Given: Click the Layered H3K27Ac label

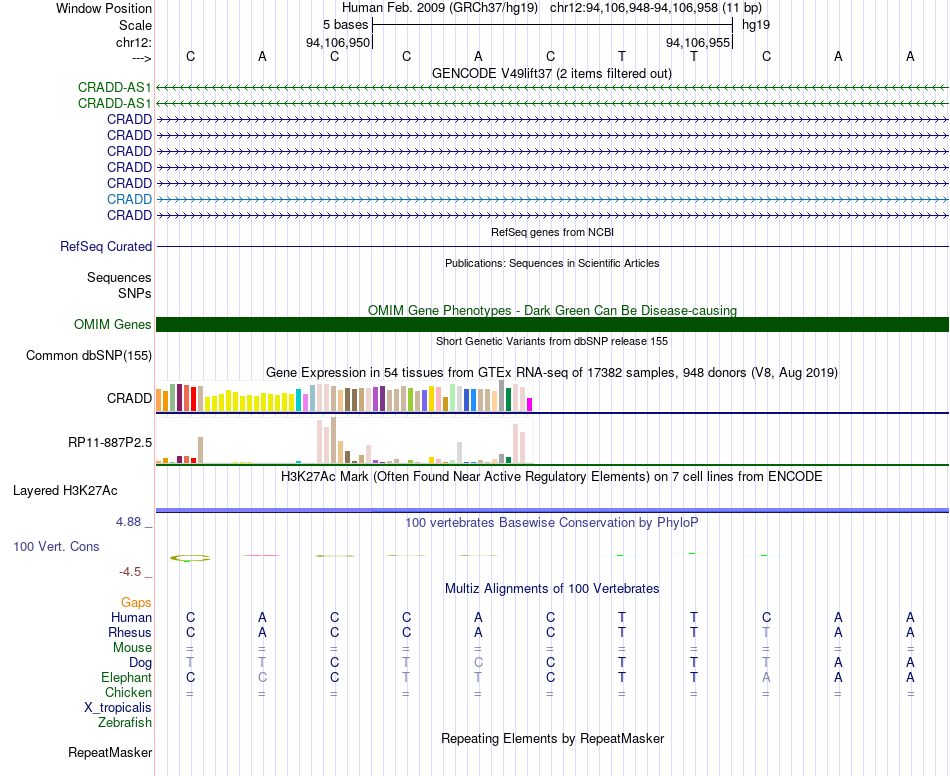Looking at the screenshot, I should (65, 491).
